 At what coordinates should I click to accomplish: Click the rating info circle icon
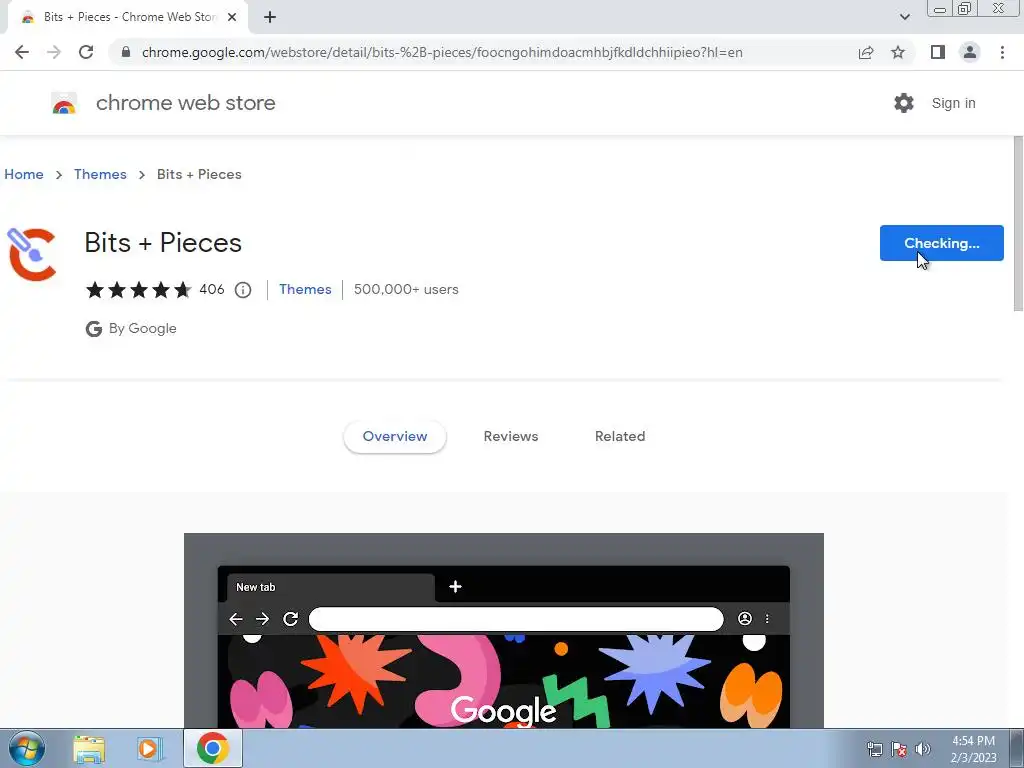click(x=243, y=290)
